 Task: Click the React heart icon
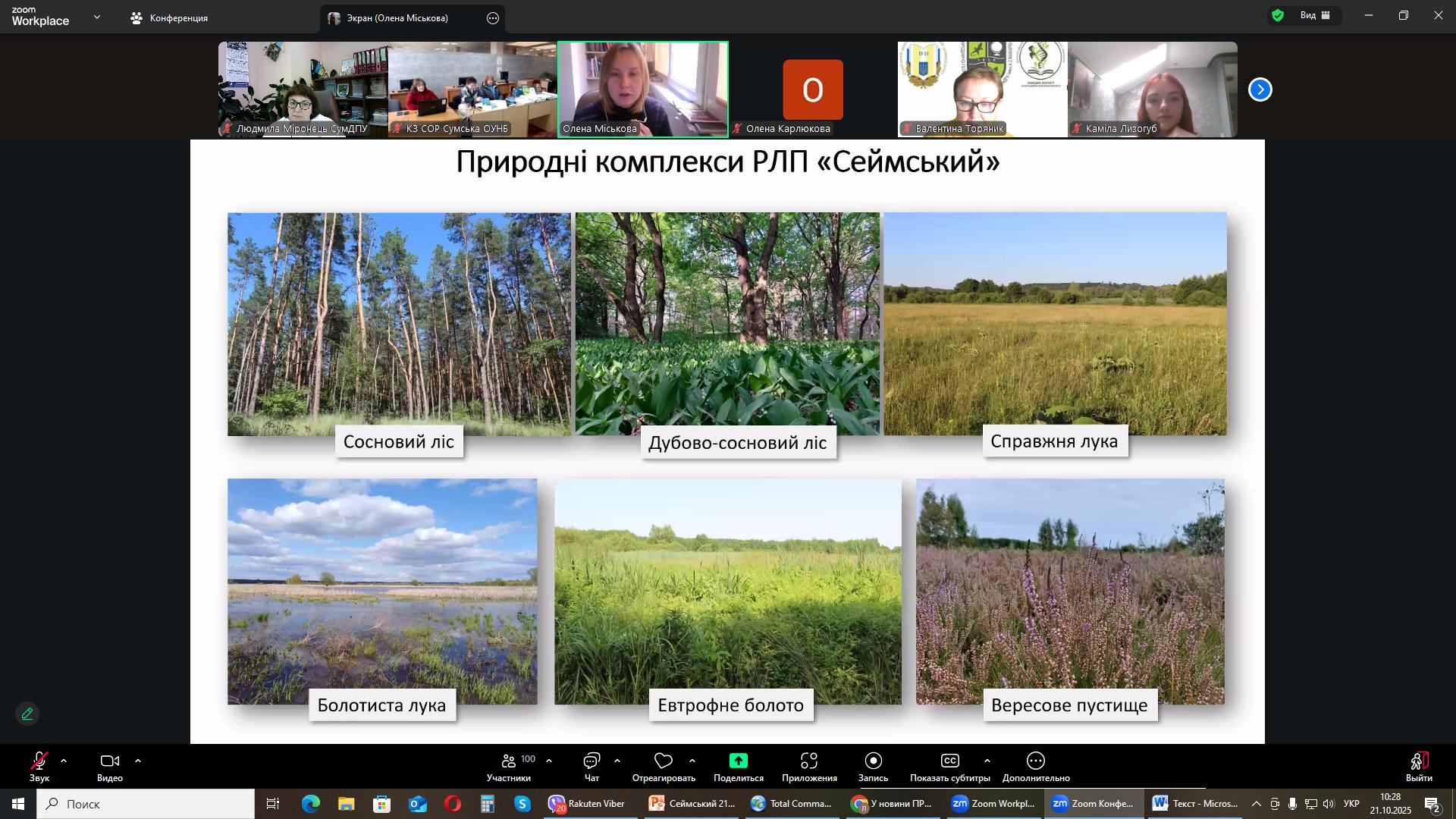coord(664,761)
